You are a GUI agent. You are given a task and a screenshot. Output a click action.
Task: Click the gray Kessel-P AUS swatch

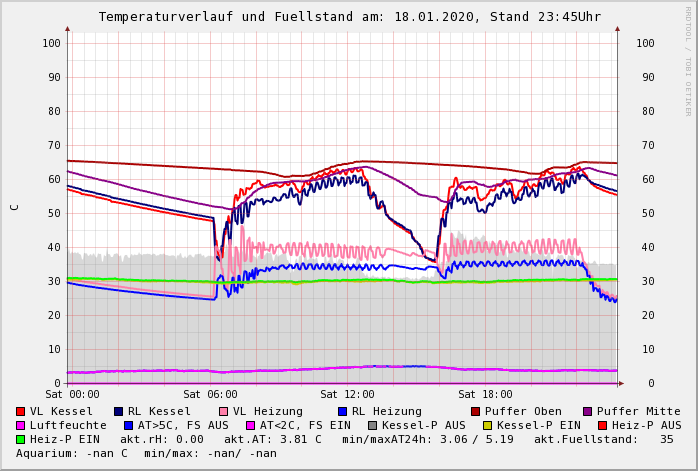[371, 425]
